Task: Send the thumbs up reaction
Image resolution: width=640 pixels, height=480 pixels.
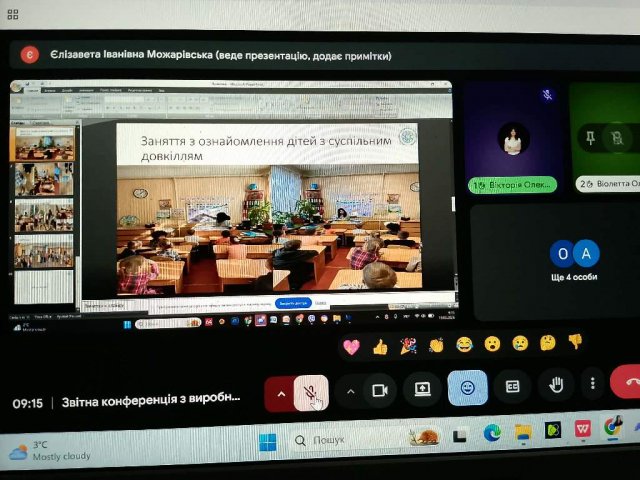Action: point(380,347)
